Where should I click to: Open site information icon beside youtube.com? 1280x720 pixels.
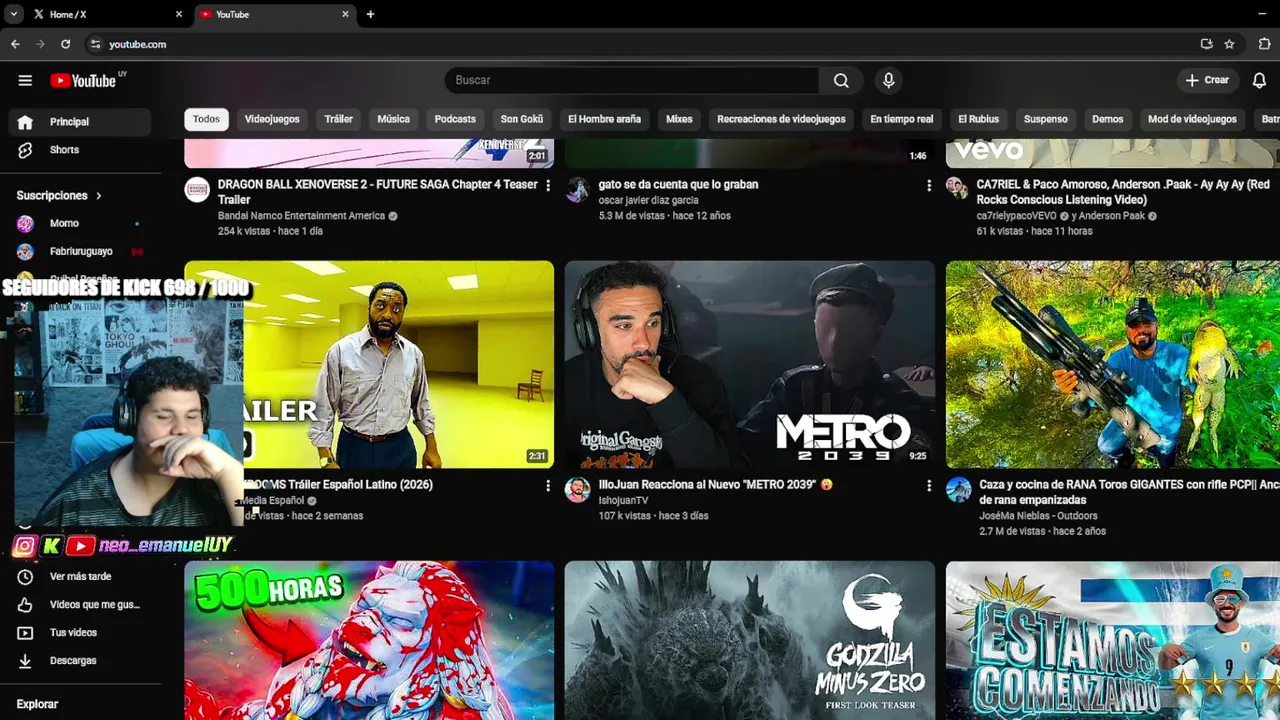click(96, 44)
